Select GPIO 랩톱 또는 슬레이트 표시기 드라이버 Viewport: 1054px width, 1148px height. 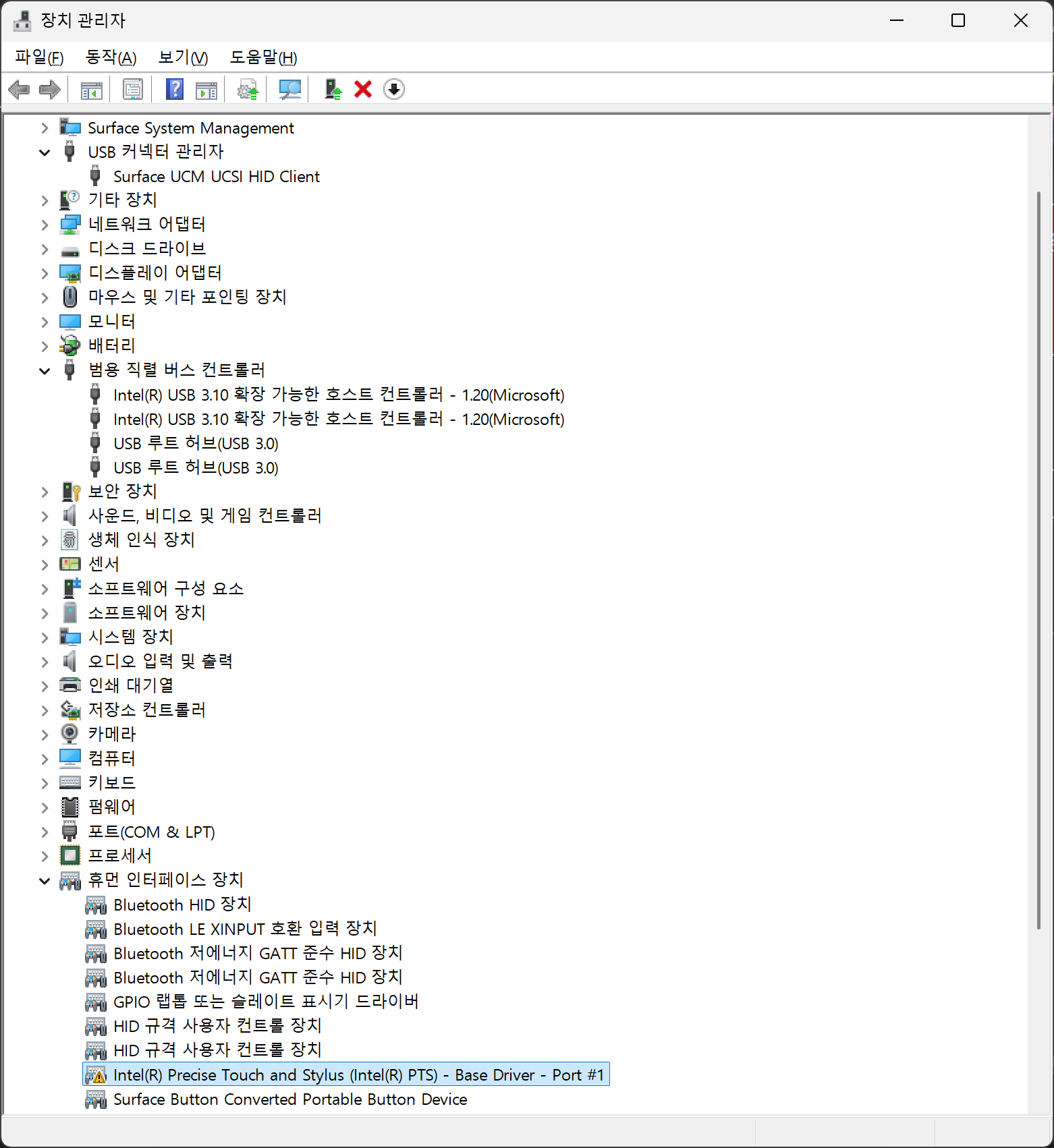(x=266, y=1002)
